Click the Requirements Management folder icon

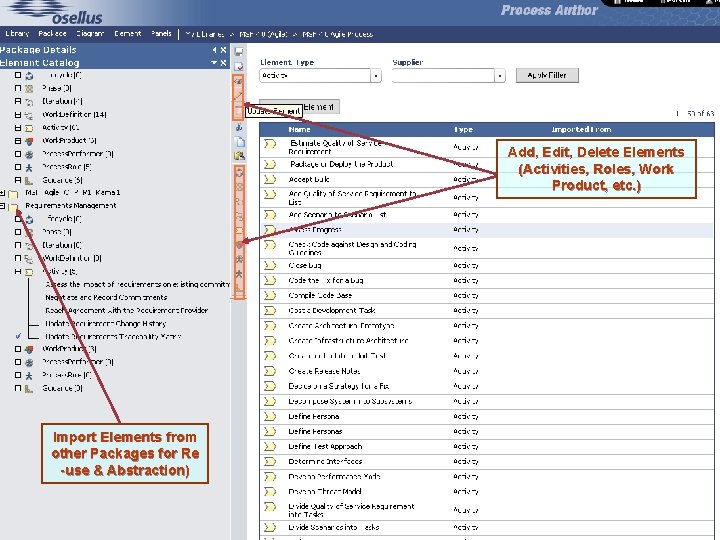tap(13, 207)
